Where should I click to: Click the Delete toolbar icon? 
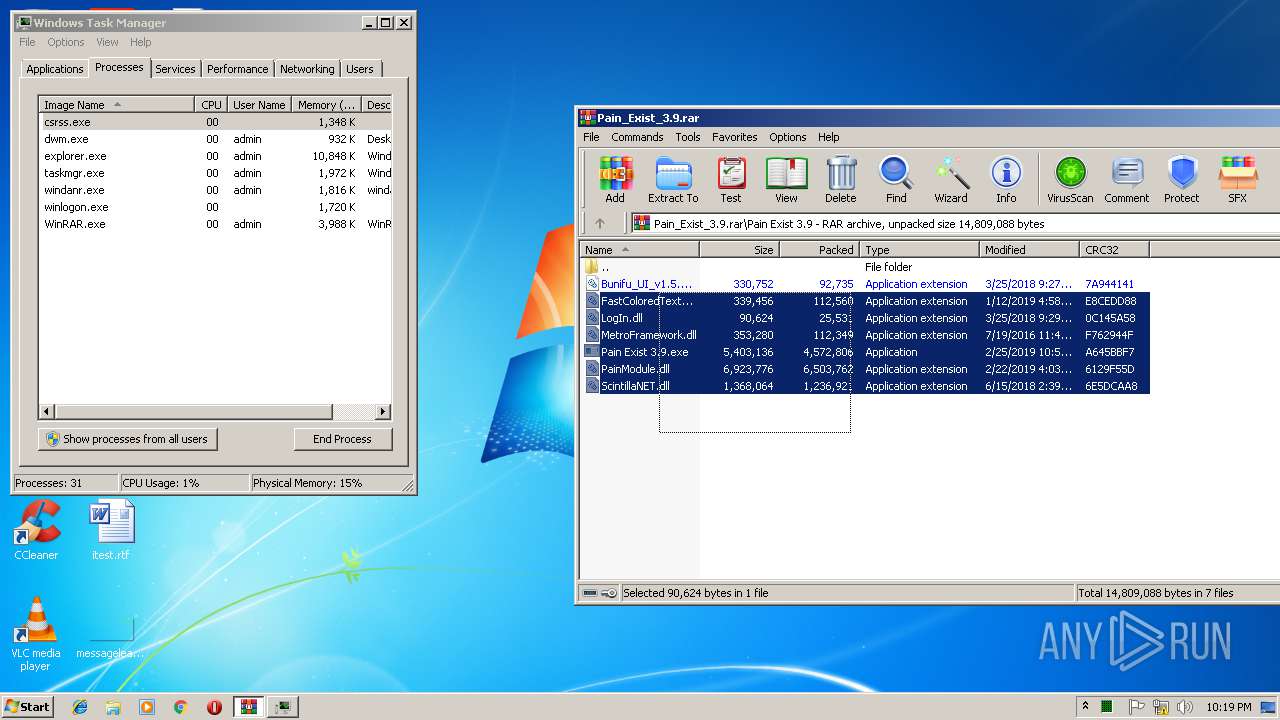coord(841,179)
